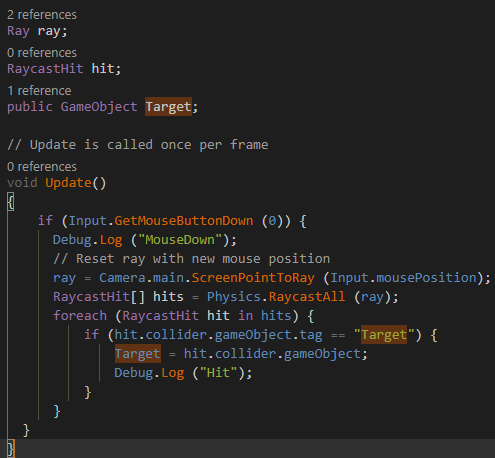Click the final closing brace on the last line
The height and width of the screenshot is (458, 495).
tap(11, 449)
